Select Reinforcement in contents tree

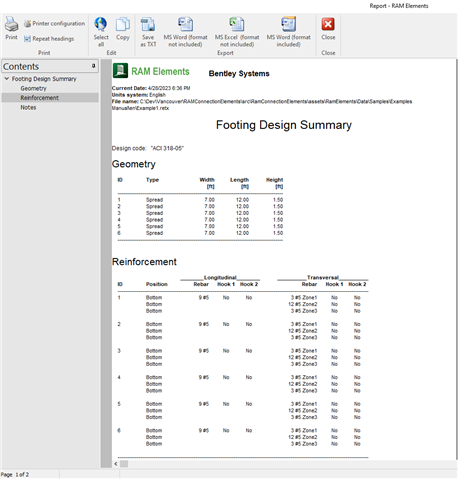point(39,98)
